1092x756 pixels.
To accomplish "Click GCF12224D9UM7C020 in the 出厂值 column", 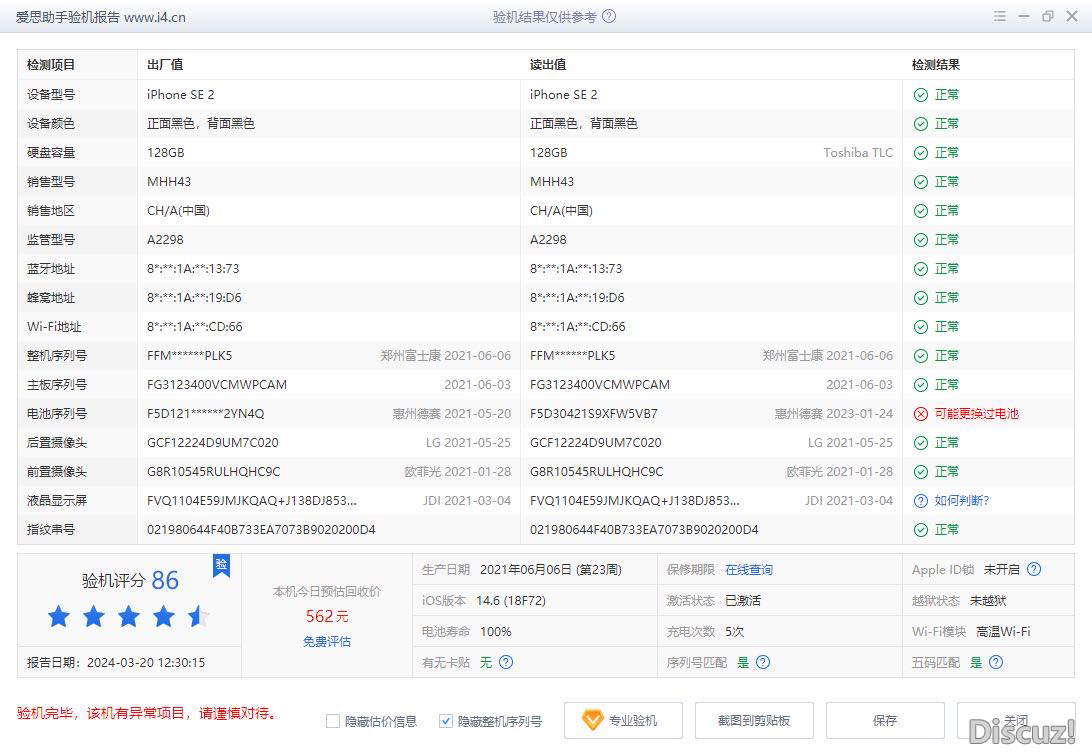I will [212, 443].
